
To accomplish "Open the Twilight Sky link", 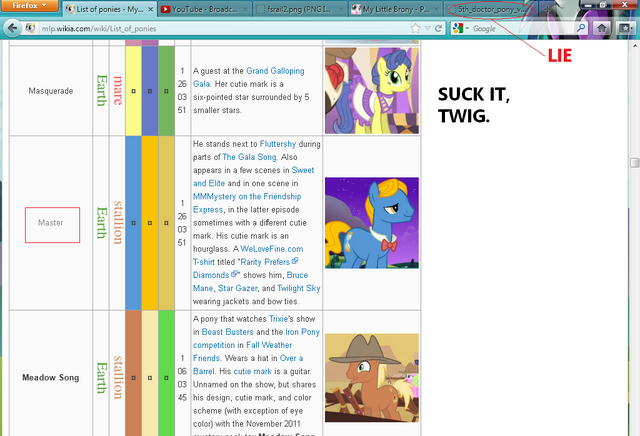I will pyautogui.click(x=298, y=288).
